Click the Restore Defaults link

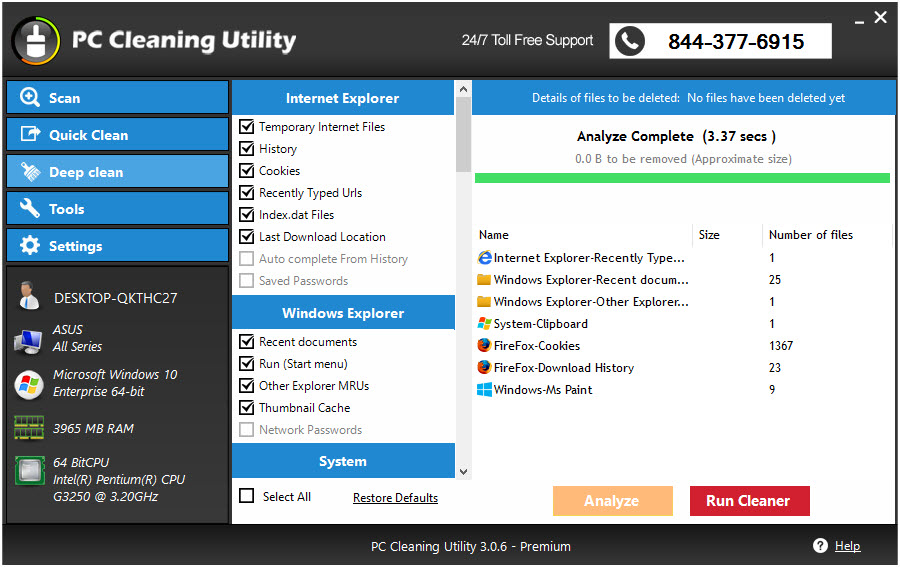(395, 498)
